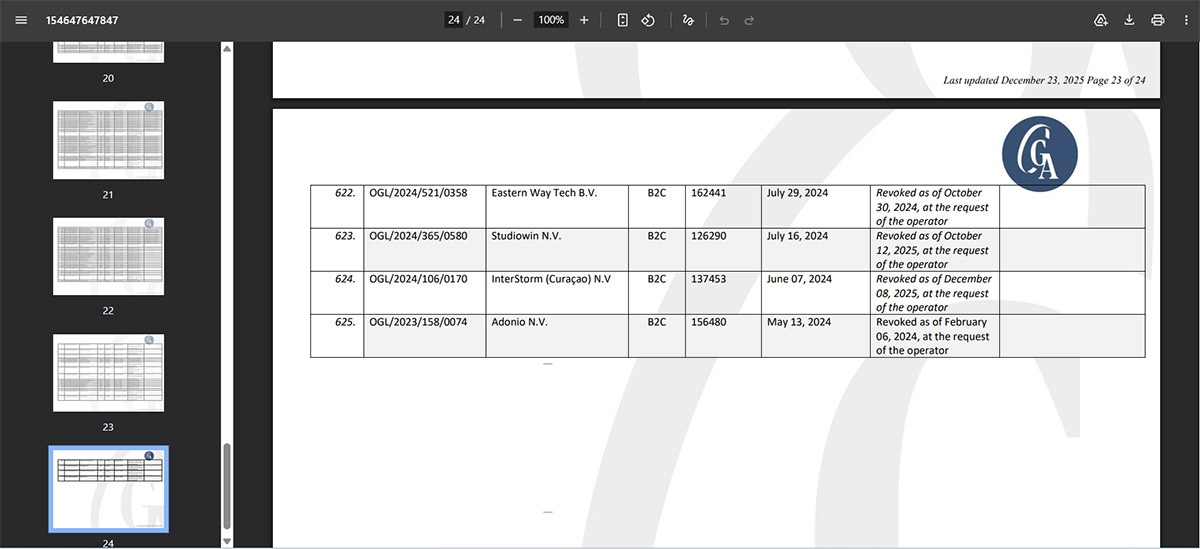The width and height of the screenshot is (1200, 549).
Task: Click the fit to page icon
Action: point(622,20)
